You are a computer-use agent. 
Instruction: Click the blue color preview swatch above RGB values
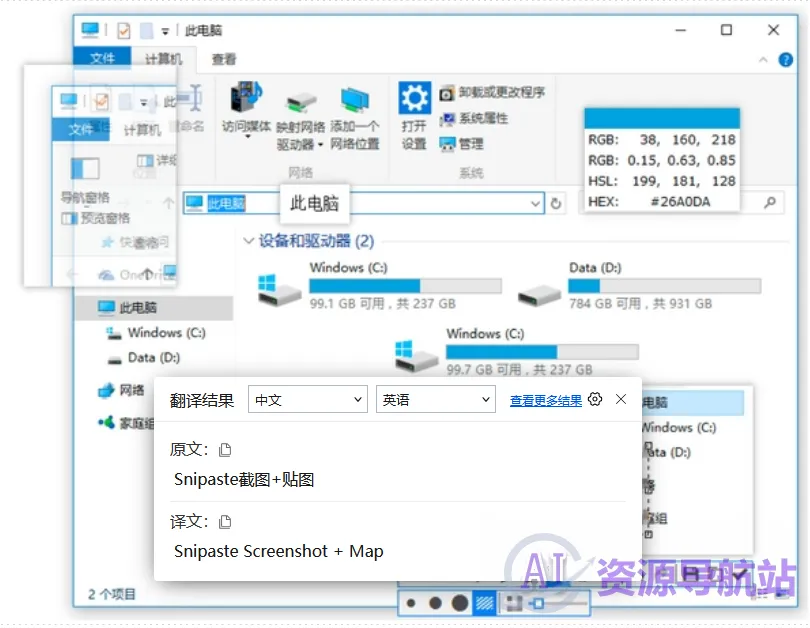662,118
